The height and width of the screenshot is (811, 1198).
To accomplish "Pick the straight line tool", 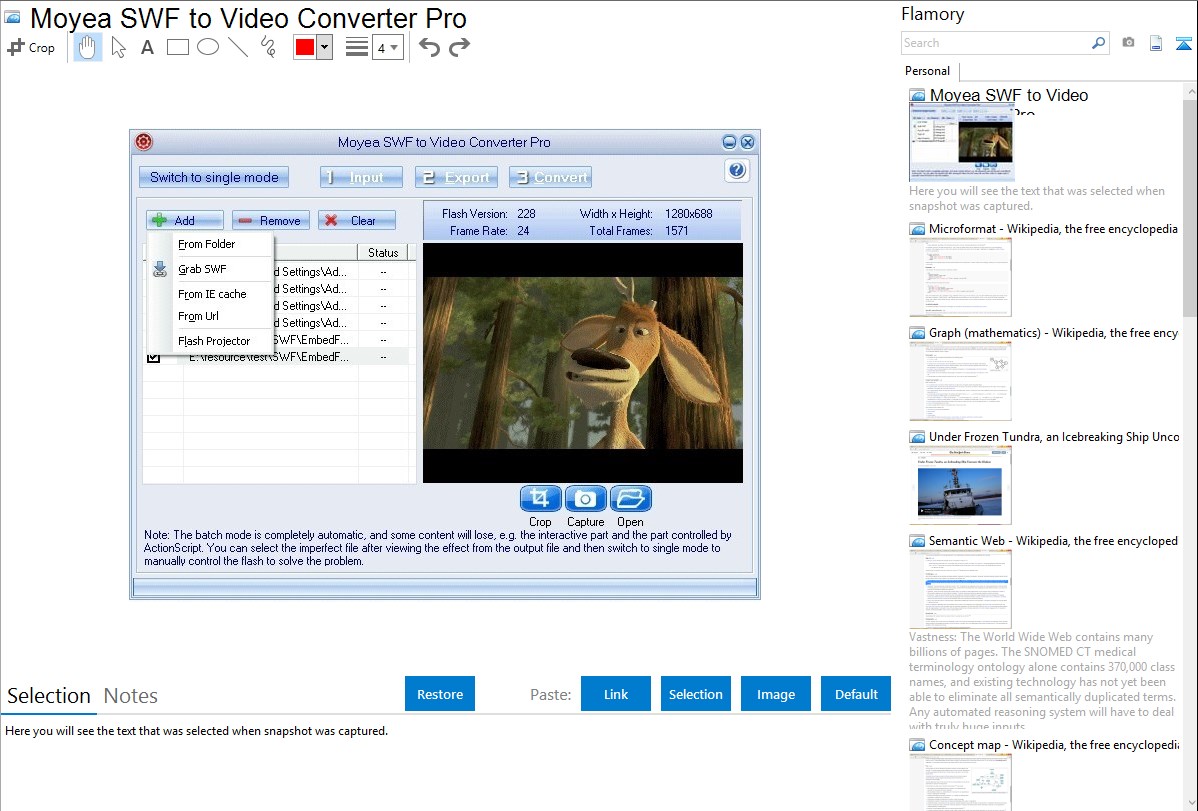I will pos(238,47).
